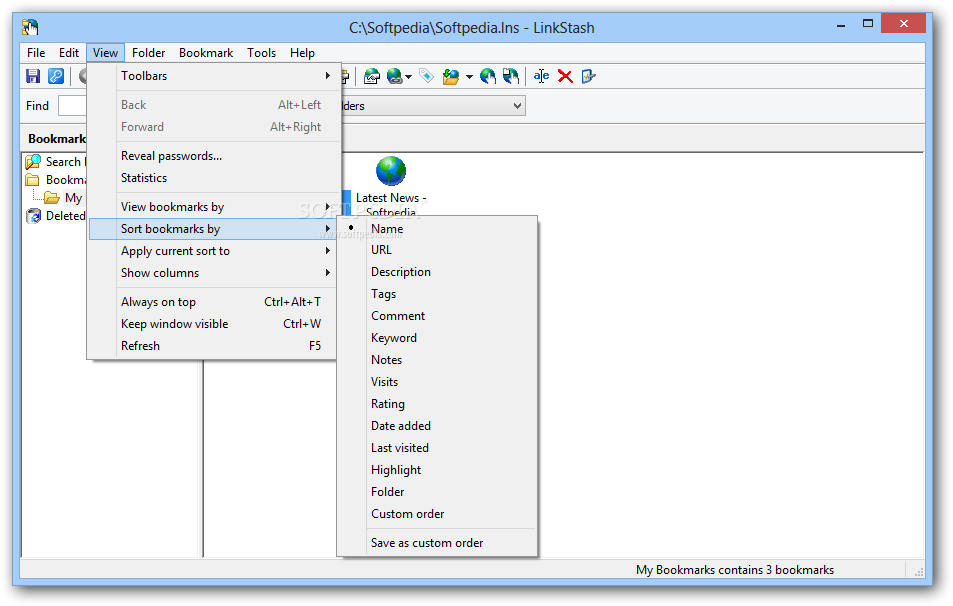The width and height of the screenshot is (953, 606).
Task: Open the Tools menu
Action: [x=261, y=53]
